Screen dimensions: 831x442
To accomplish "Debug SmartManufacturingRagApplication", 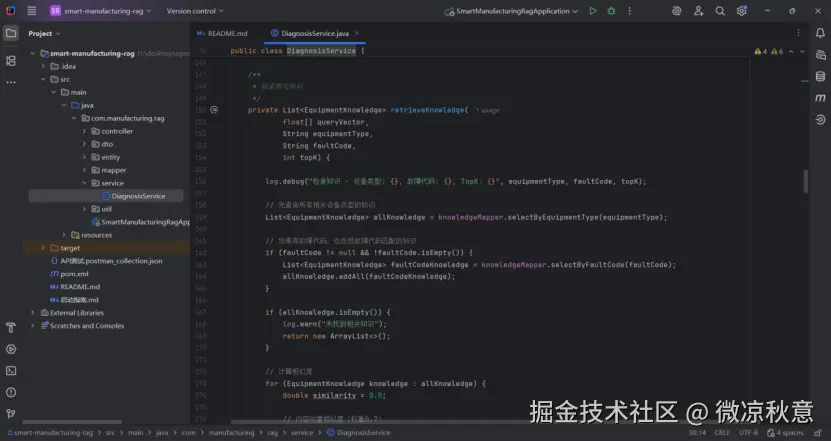I will coord(611,11).
